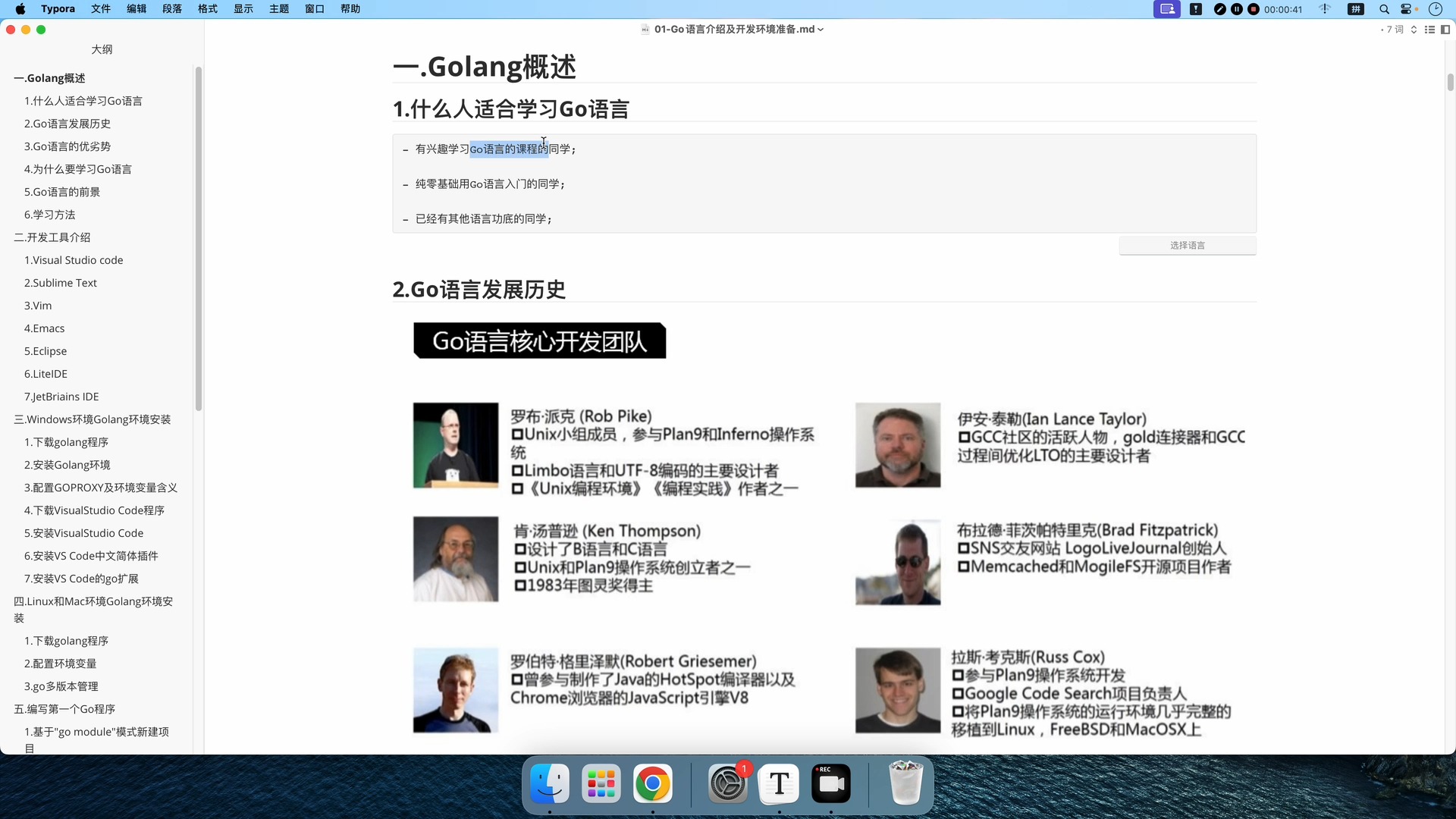The width and height of the screenshot is (1456, 819).
Task: Launch Google Chrome from the dock
Action: 652,783
